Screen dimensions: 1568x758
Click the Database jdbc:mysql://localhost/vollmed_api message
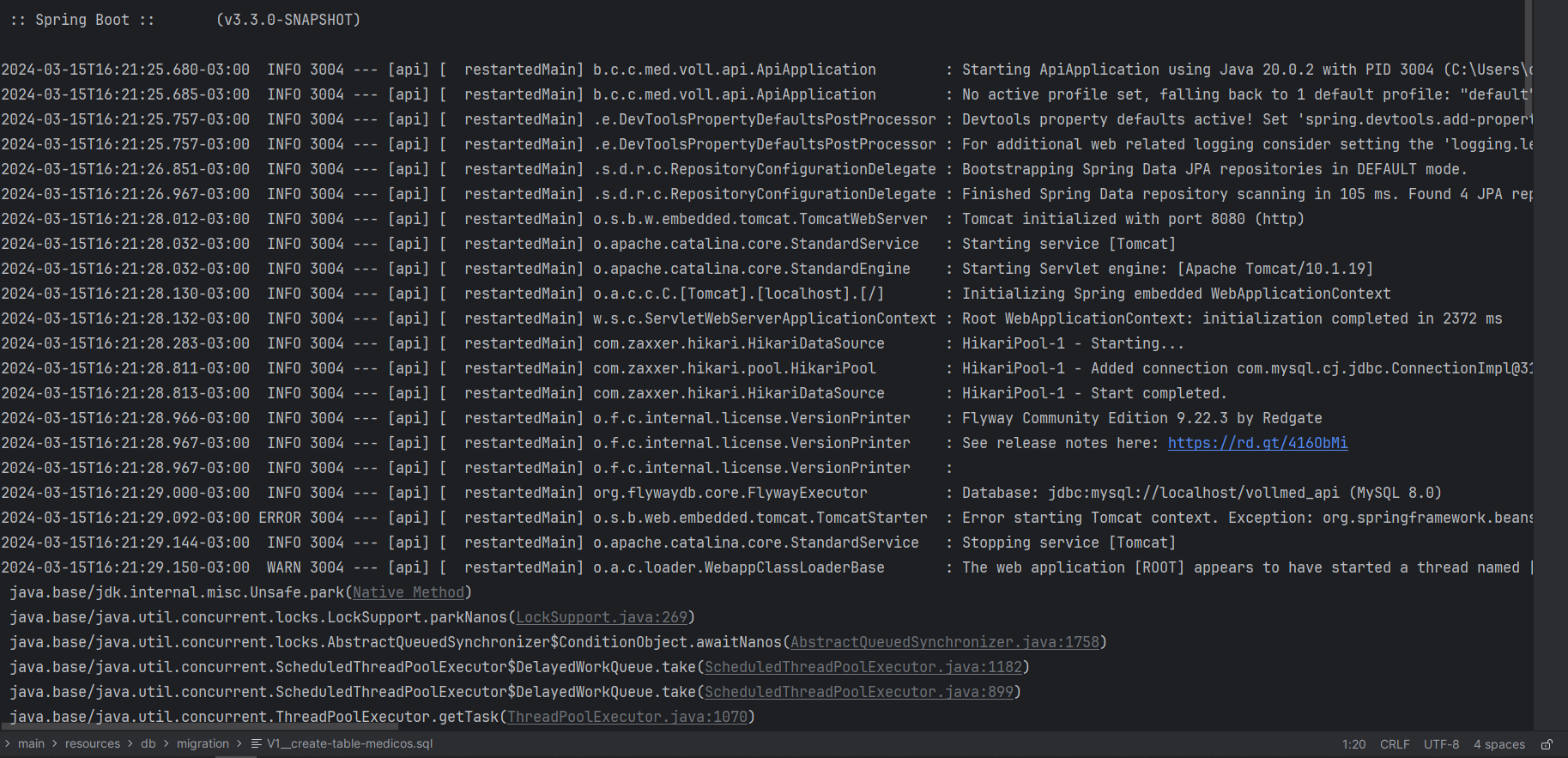pyautogui.click(x=1202, y=493)
